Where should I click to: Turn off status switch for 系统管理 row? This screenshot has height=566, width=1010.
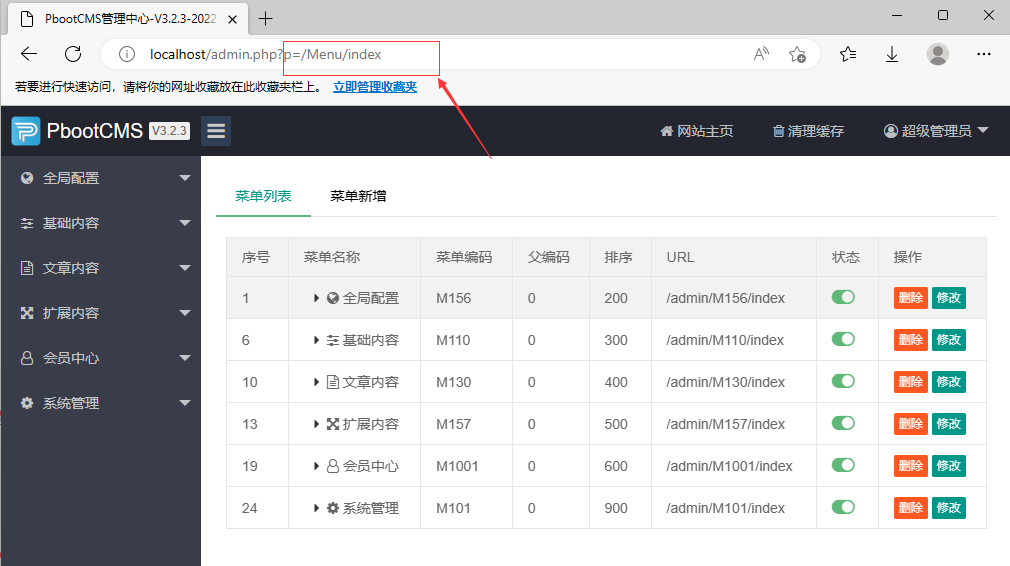pos(843,507)
